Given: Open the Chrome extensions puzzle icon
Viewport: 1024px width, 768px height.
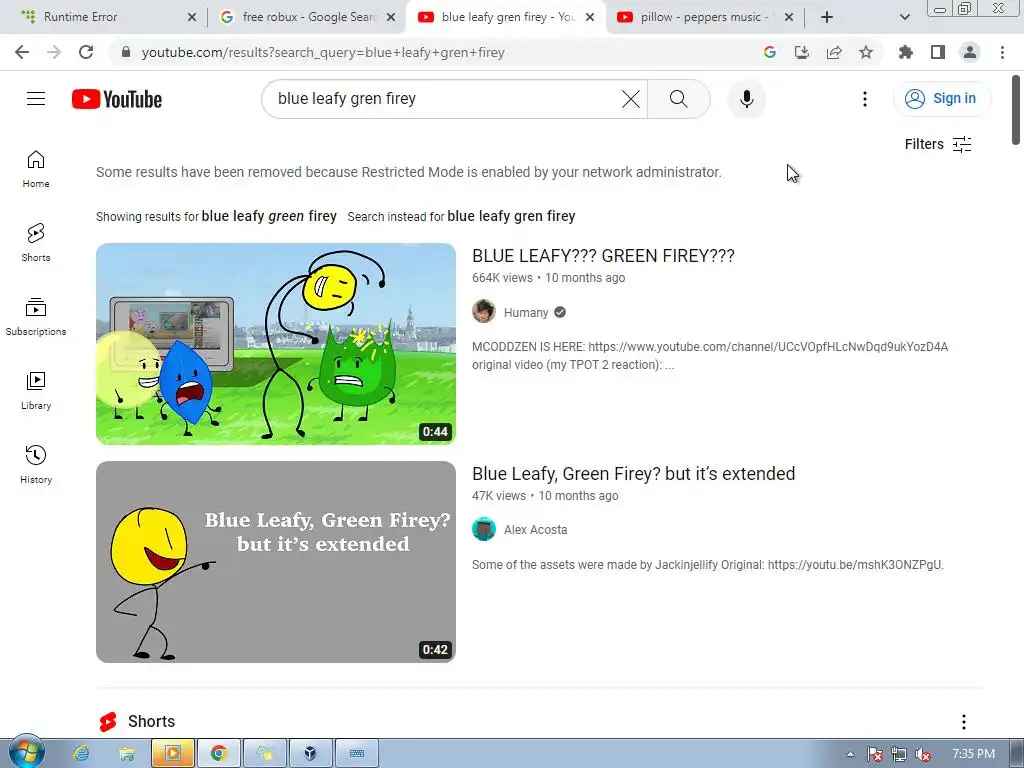Looking at the screenshot, I should pyautogui.click(x=906, y=52).
